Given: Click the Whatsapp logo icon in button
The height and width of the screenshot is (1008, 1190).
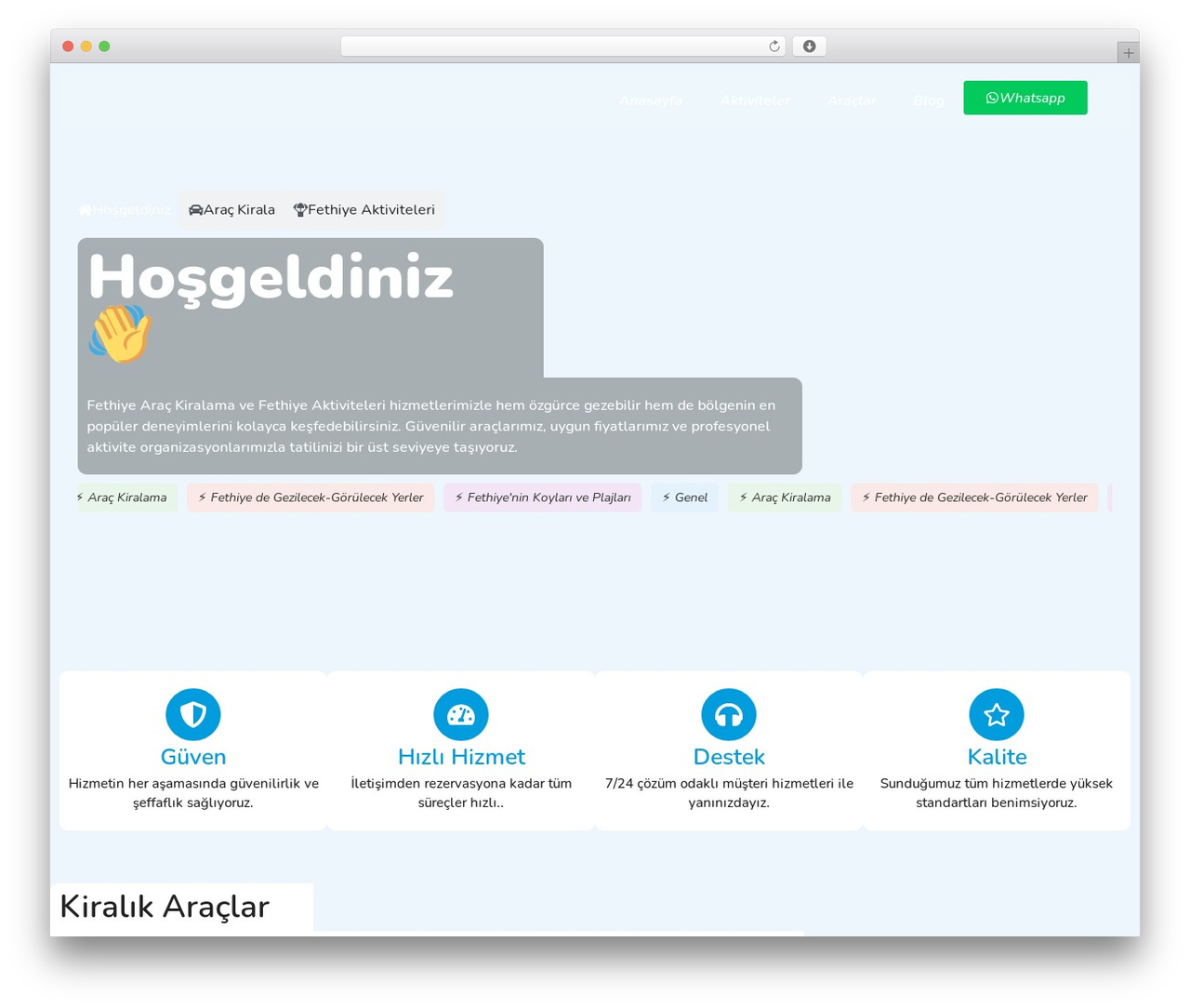Looking at the screenshot, I should point(992,98).
